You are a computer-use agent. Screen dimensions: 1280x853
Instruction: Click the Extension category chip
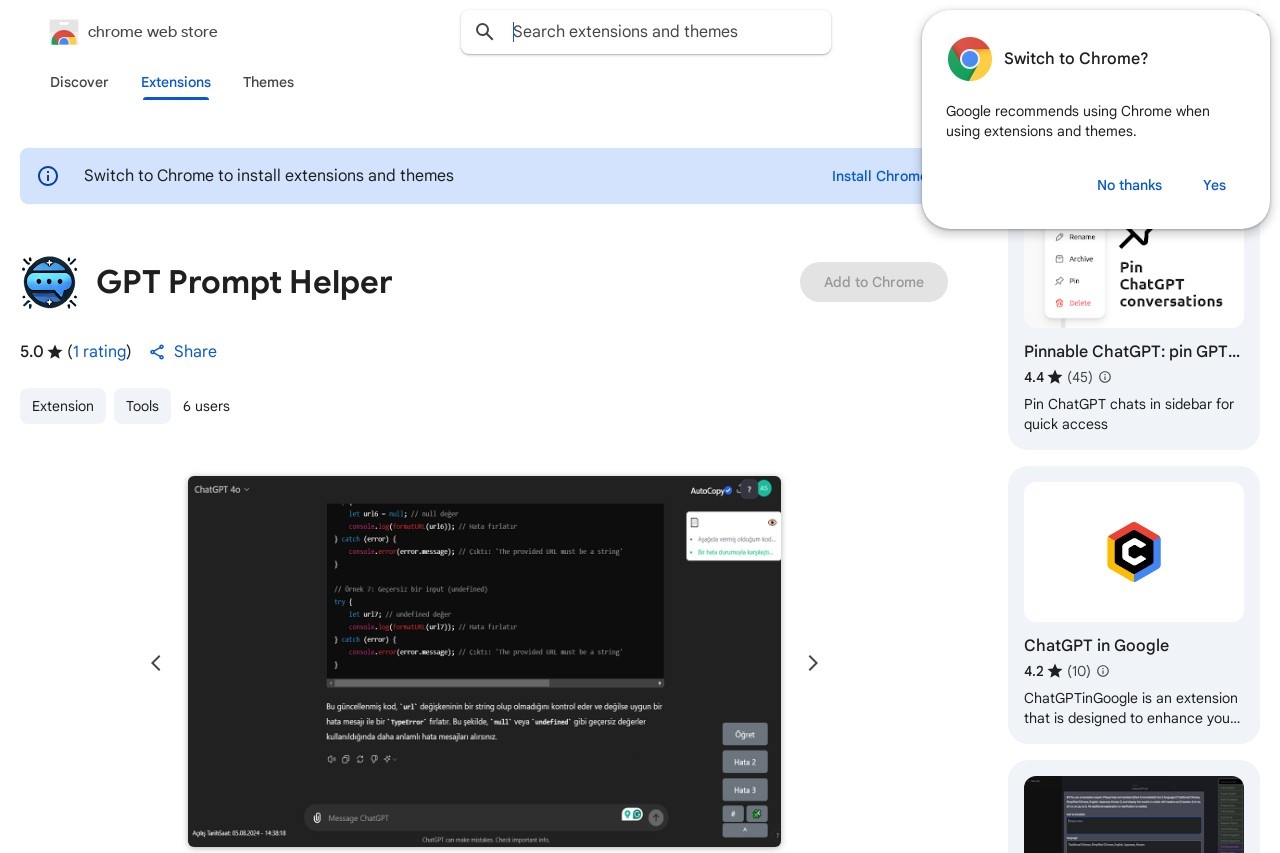coord(63,406)
